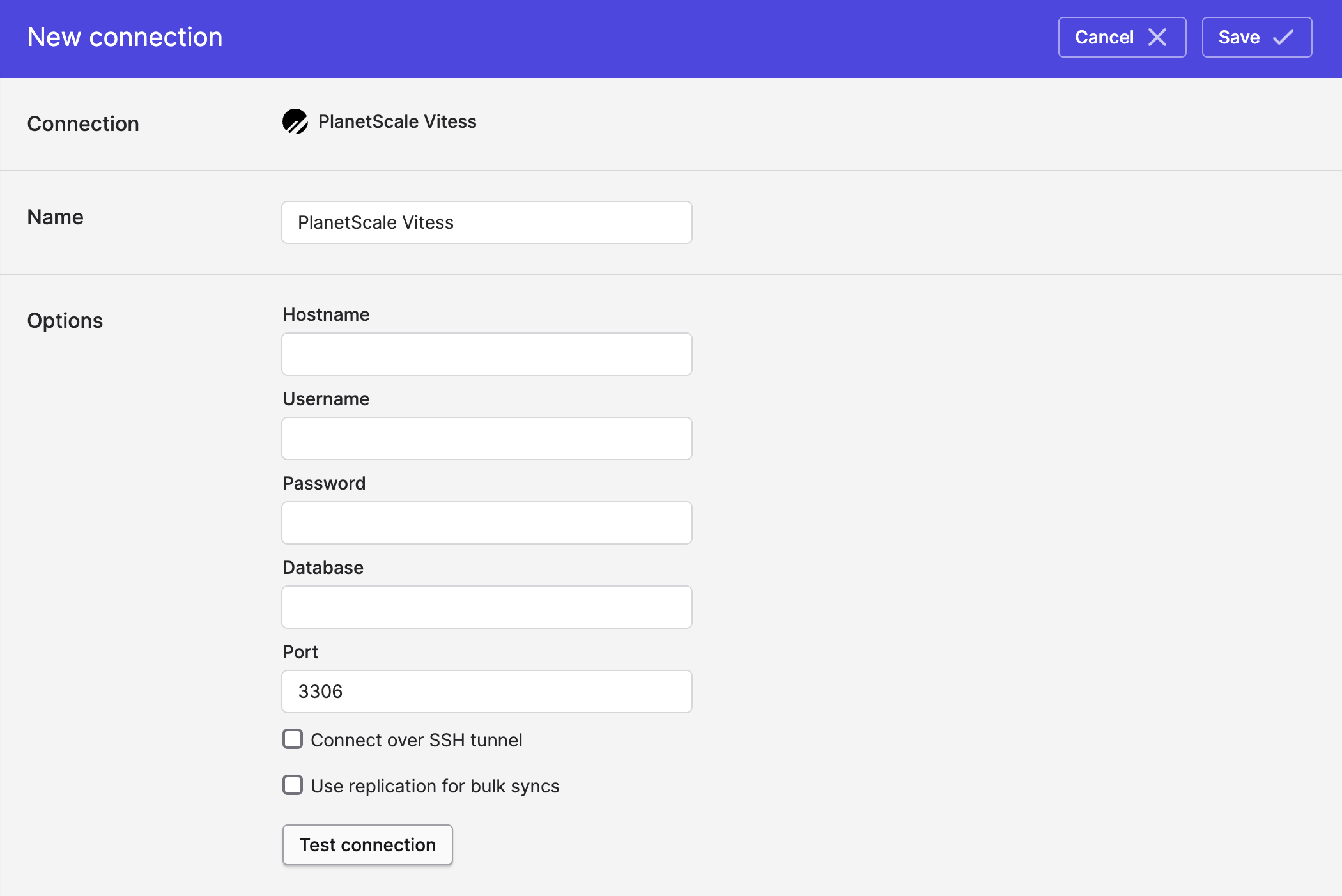
Task: Click the Database field label
Action: [x=323, y=568]
